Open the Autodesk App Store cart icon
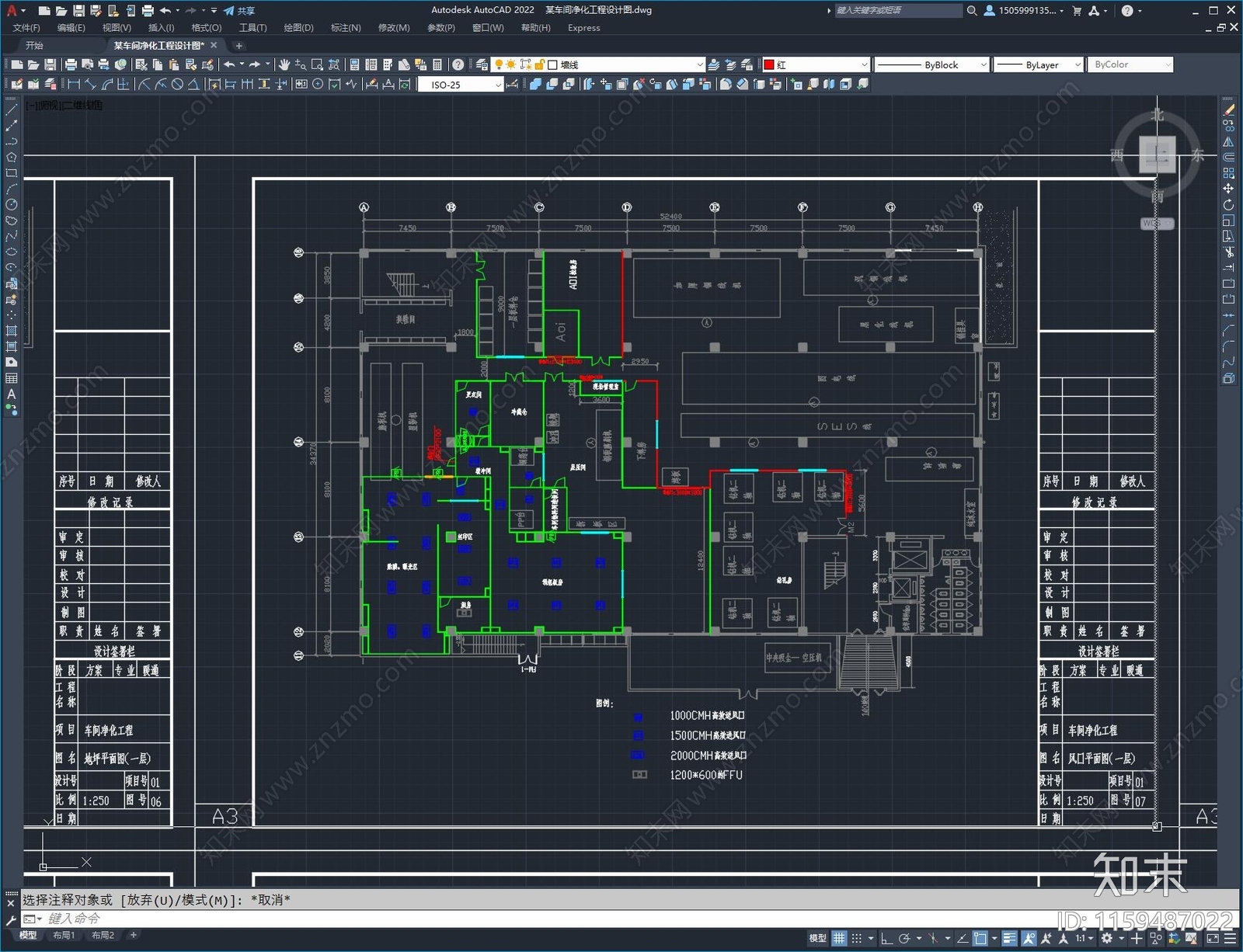This screenshot has height=952, width=1243. point(1077,11)
